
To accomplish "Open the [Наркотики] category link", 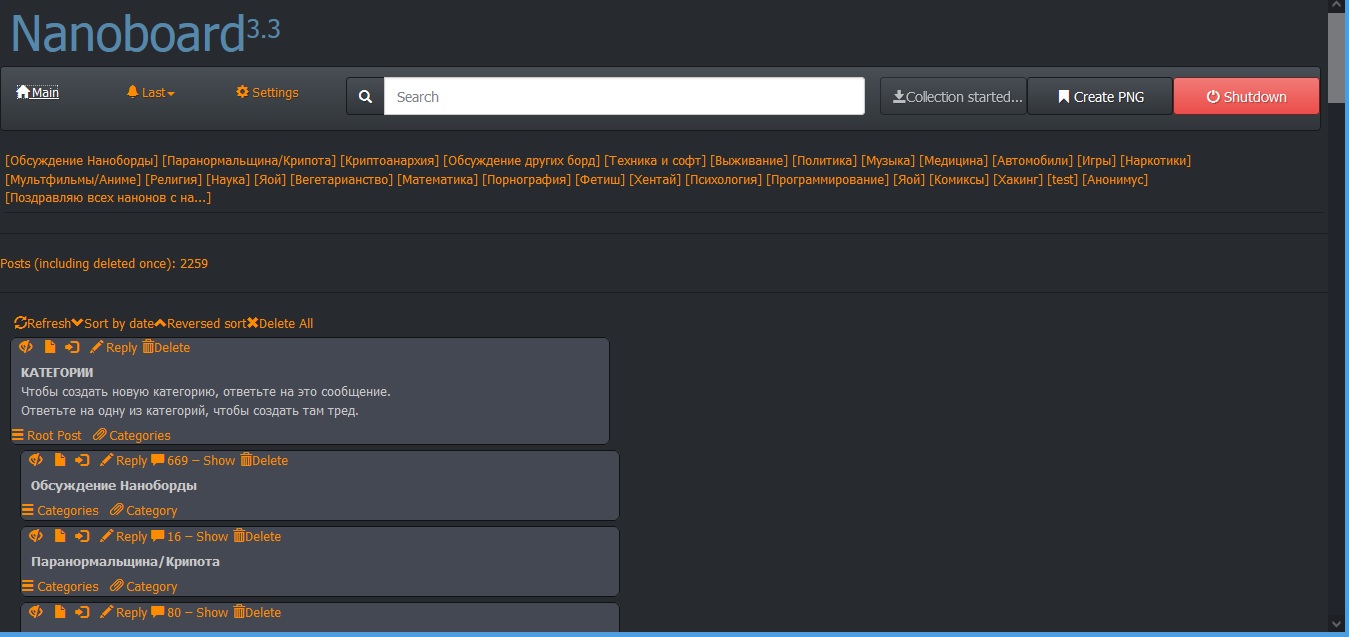I will (x=1156, y=160).
